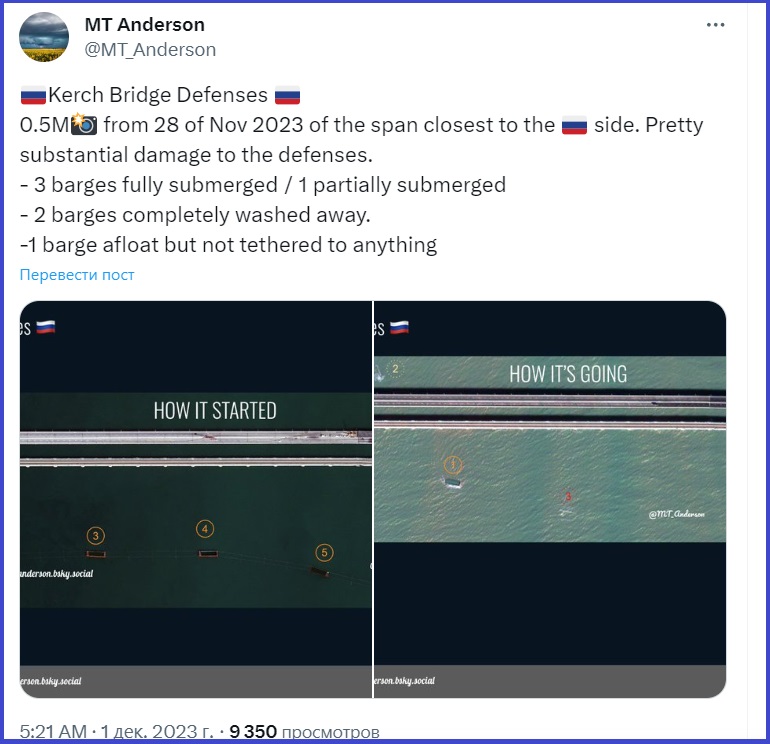The height and width of the screenshot is (744, 770).
Task: Click the tweet text about barges submerged
Action: pyautogui.click(x=263, y=185)
